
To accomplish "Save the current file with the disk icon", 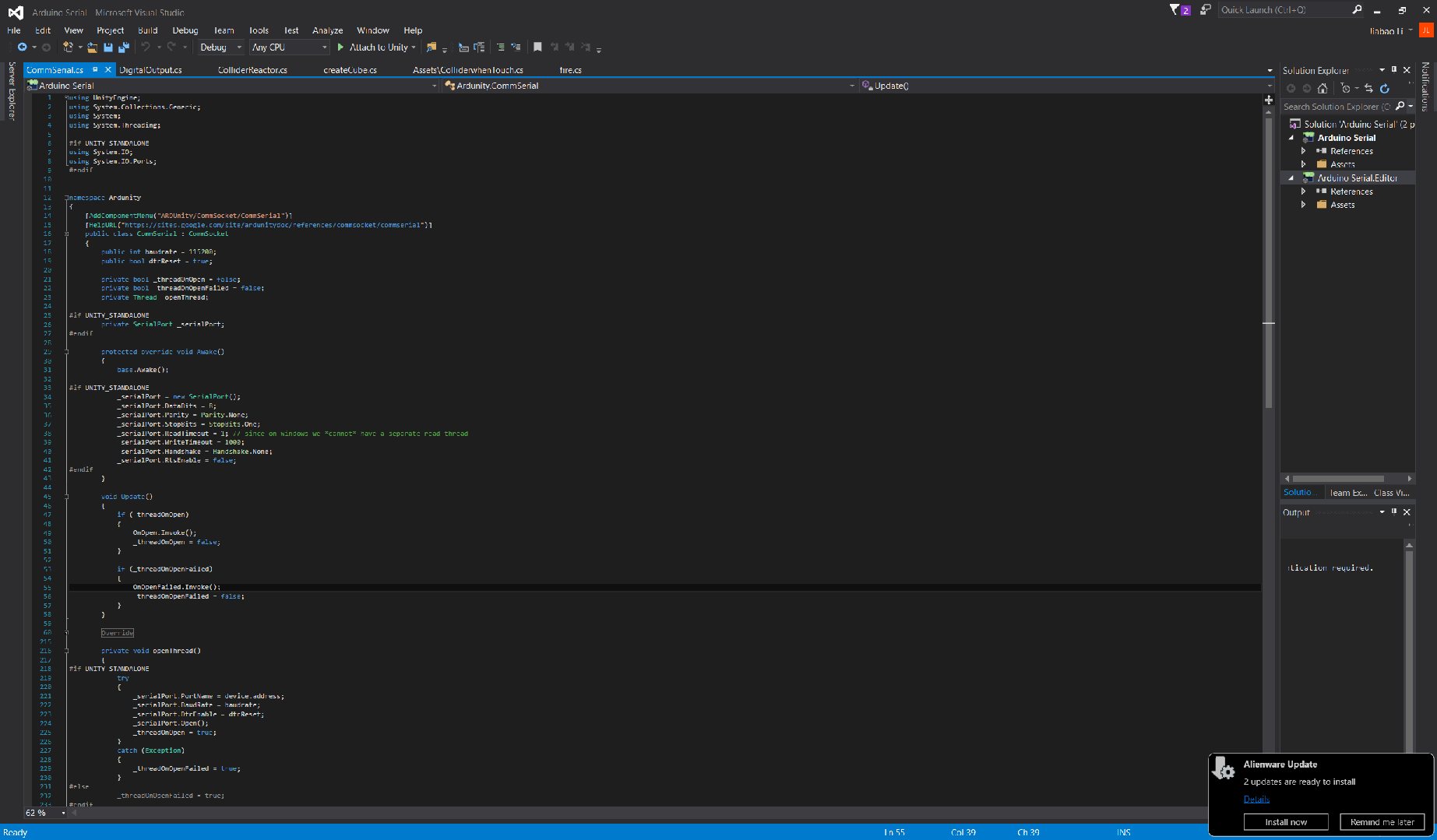I will [108, 47].
